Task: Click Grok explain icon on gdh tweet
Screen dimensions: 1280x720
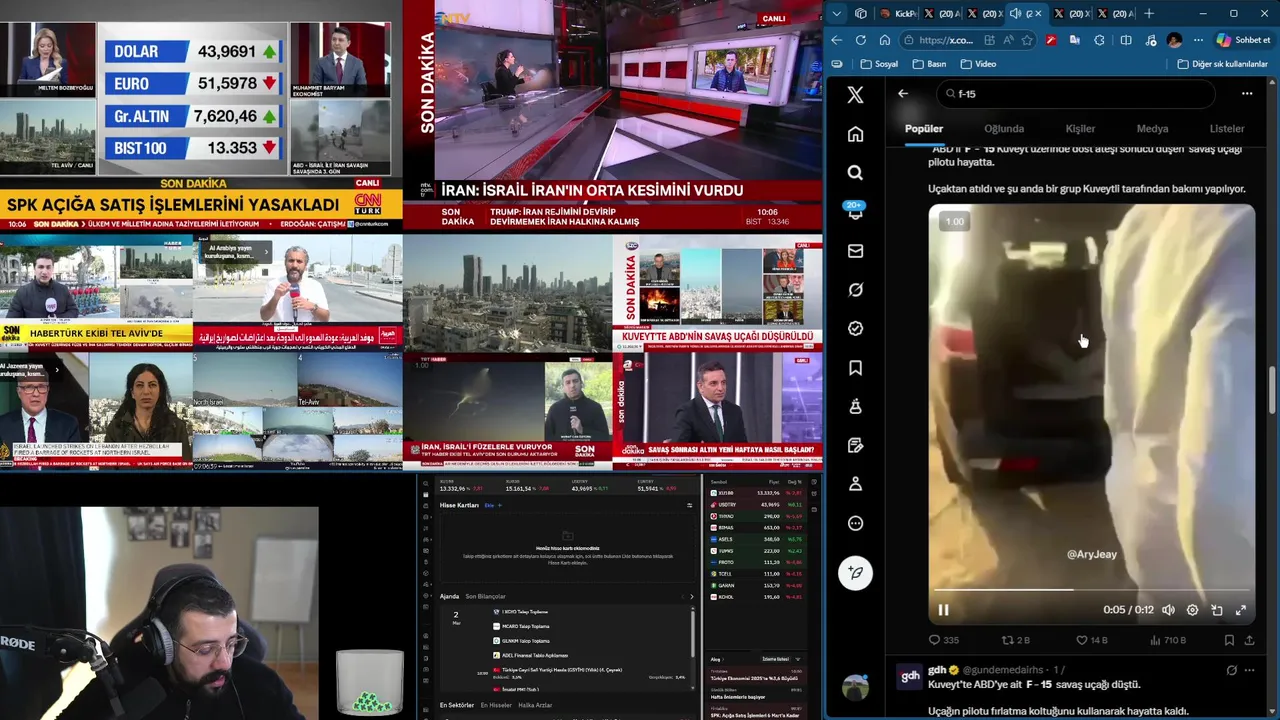Action: [x=1232, y=670]
